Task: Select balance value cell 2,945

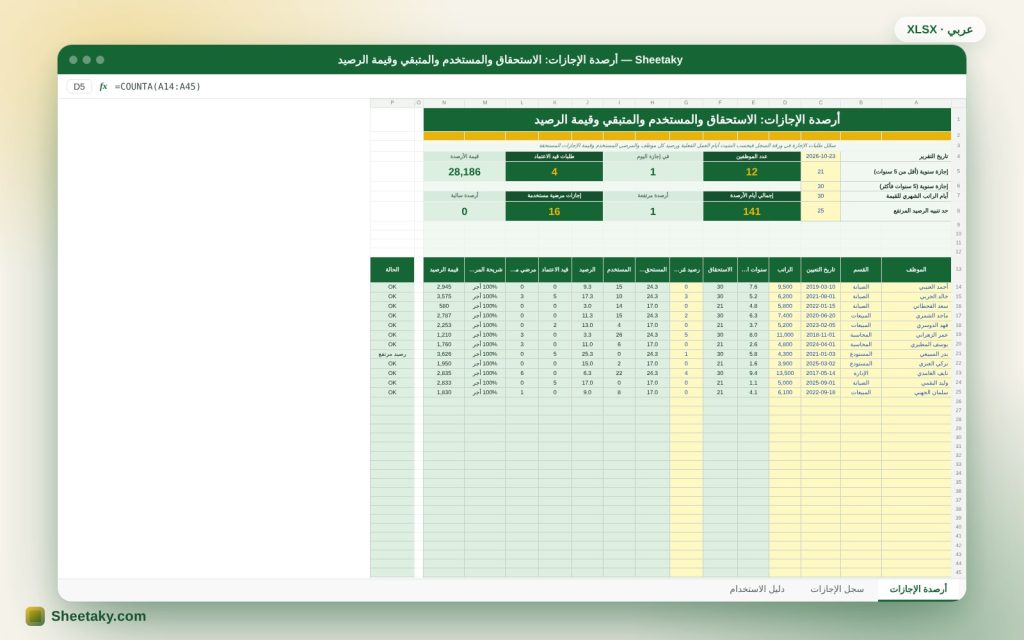Action: (444, 287)
